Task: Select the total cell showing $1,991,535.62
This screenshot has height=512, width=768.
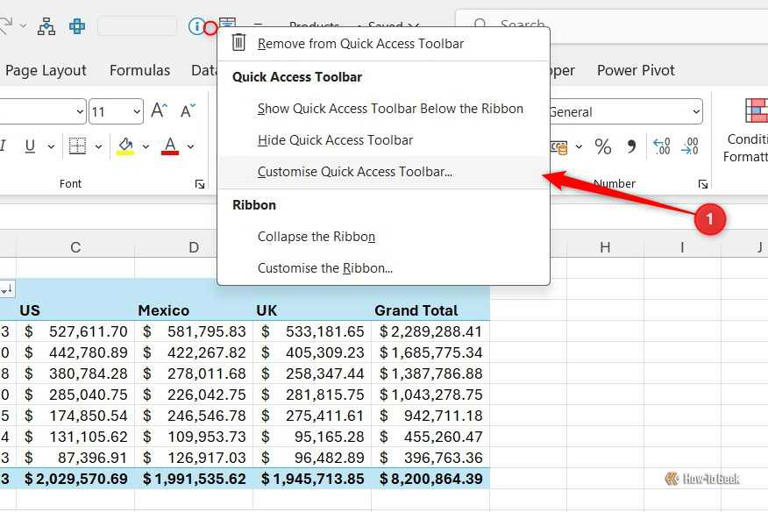Action: pos(194,479)
